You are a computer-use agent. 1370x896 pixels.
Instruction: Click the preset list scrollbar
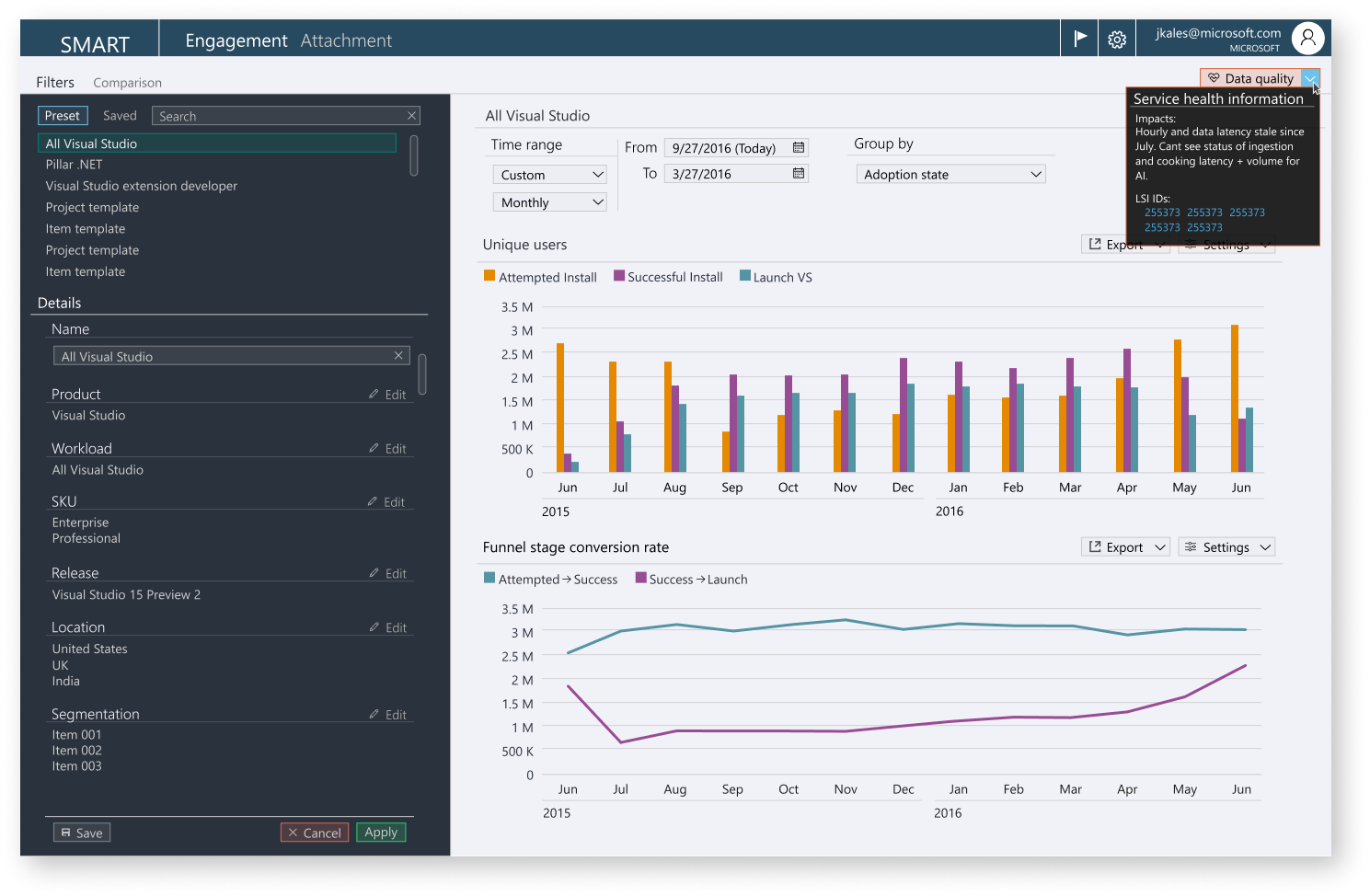click(414, 155)
